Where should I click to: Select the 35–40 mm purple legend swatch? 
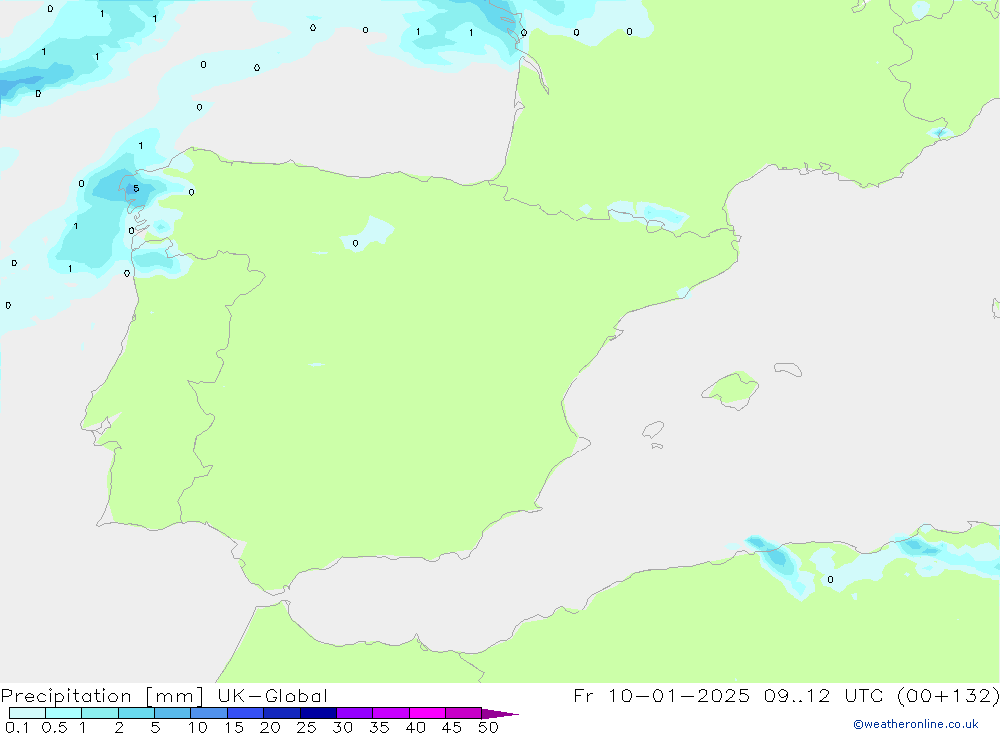point(391,713)
